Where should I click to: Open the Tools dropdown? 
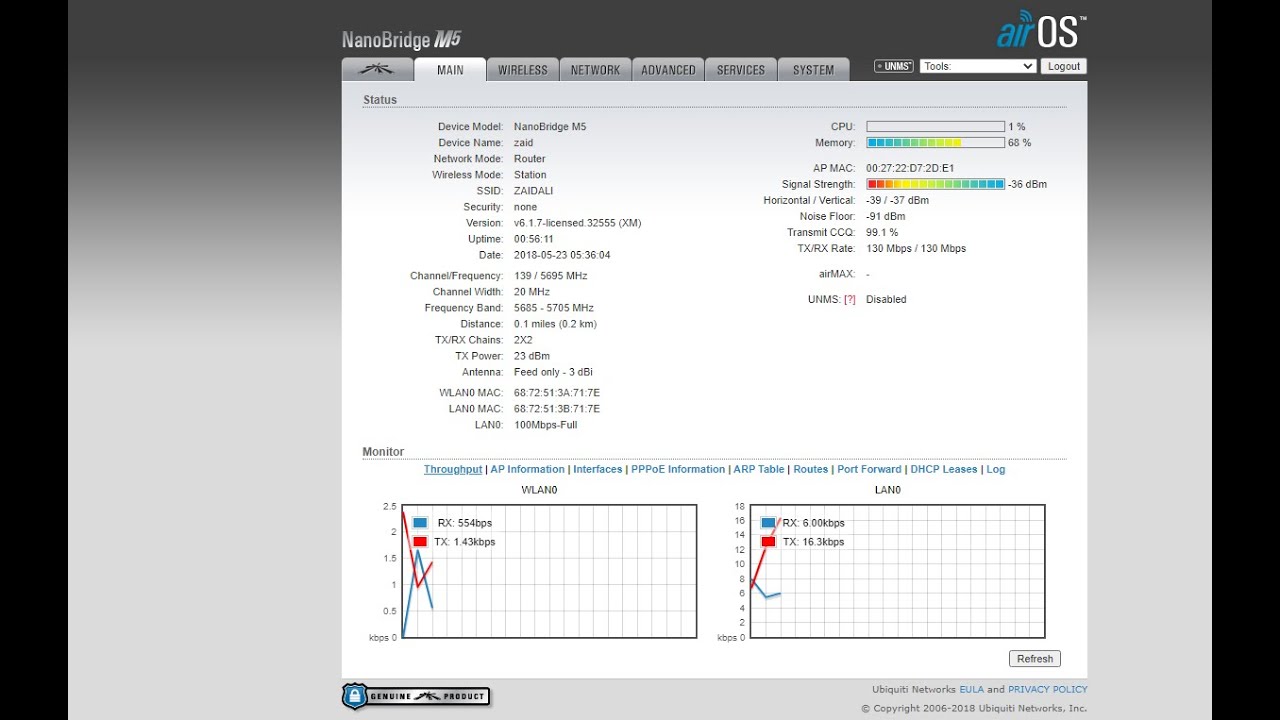click(x=978, y=66)
